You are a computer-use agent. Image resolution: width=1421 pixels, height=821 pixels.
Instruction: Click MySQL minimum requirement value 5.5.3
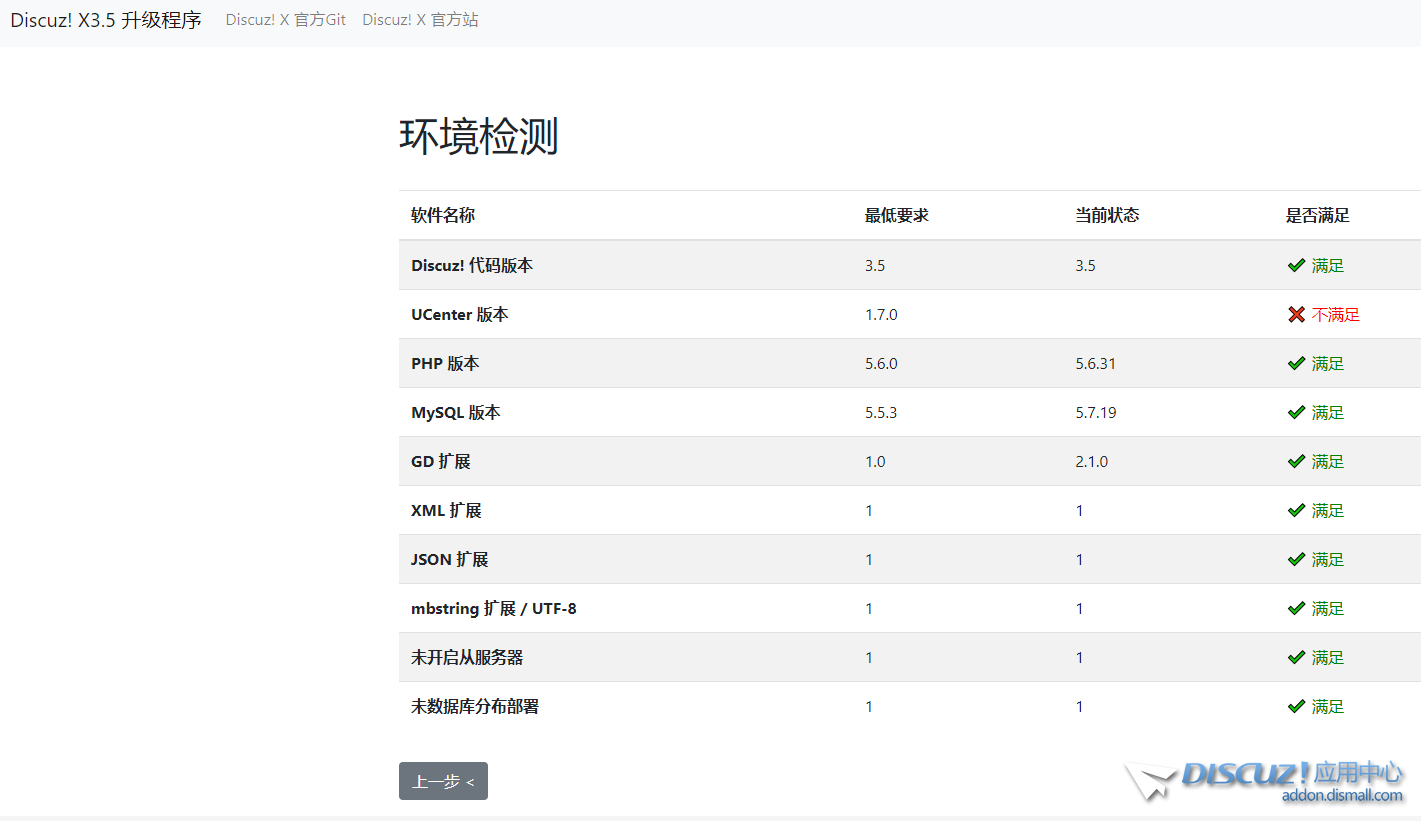click(x=881, y=412)
